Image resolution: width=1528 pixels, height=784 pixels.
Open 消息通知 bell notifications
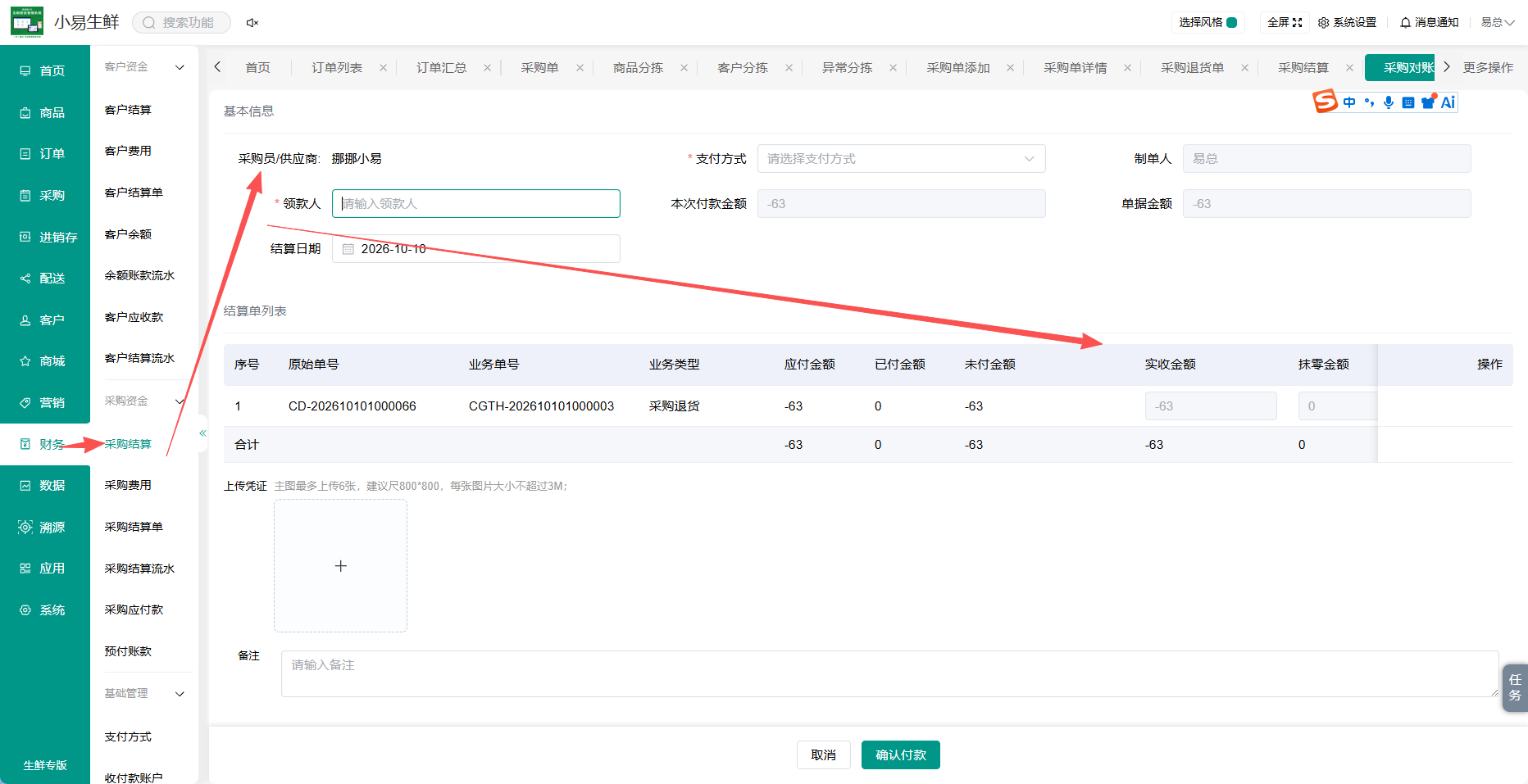point(1429,23)
